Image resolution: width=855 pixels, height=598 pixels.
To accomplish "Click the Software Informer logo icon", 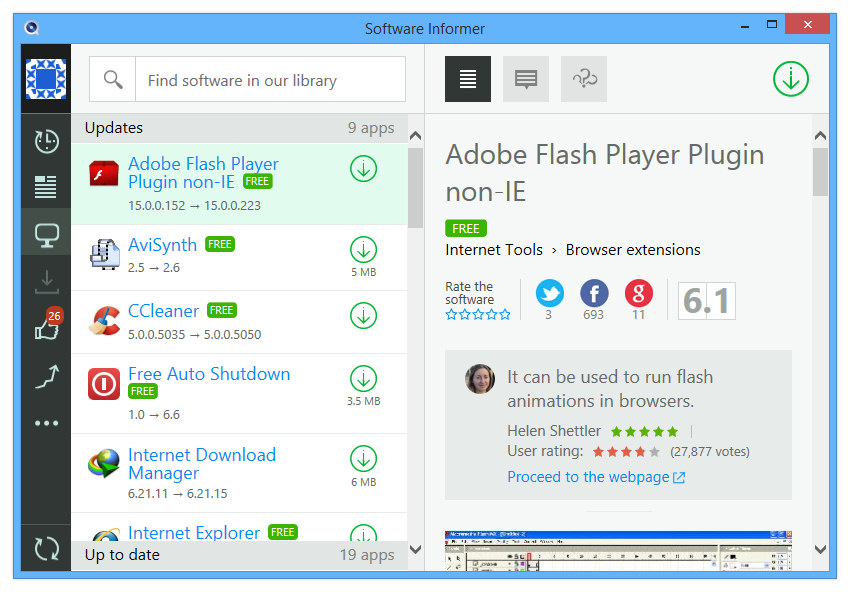I will pos(46,78).
